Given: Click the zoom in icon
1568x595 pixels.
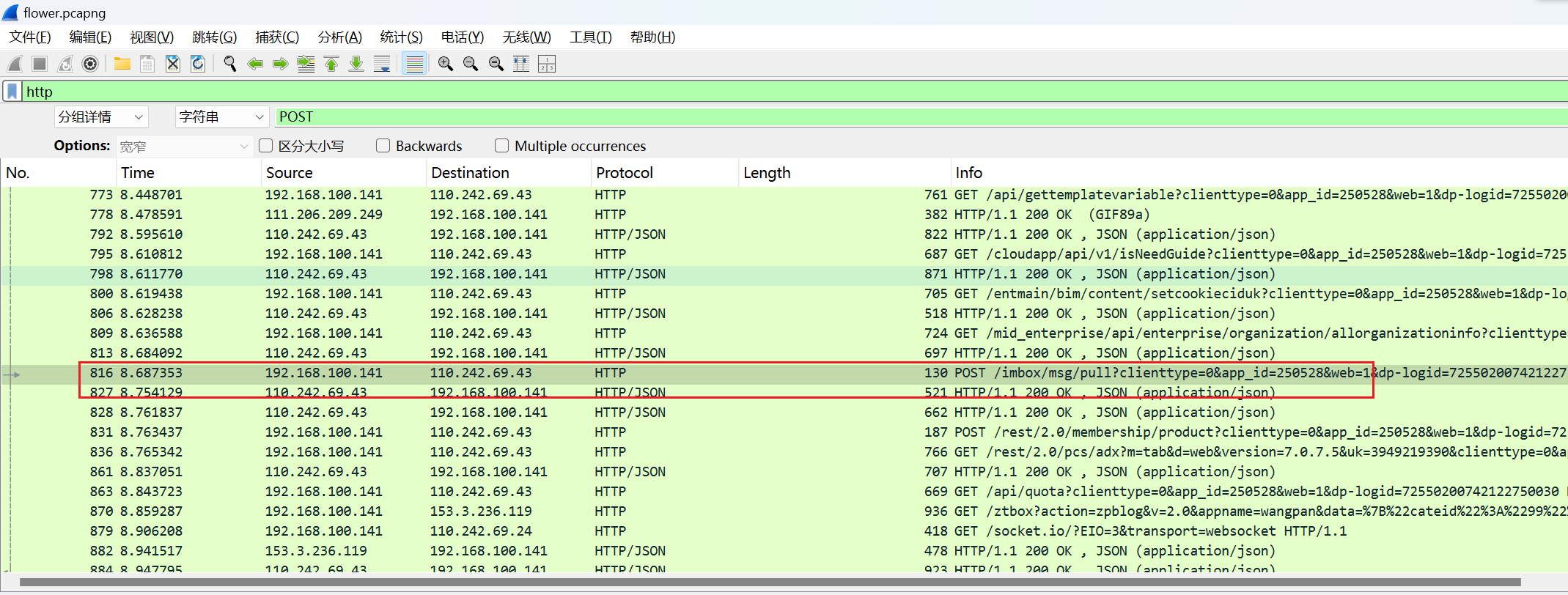Looking at the screenshot, I should (x=445, y=64).
